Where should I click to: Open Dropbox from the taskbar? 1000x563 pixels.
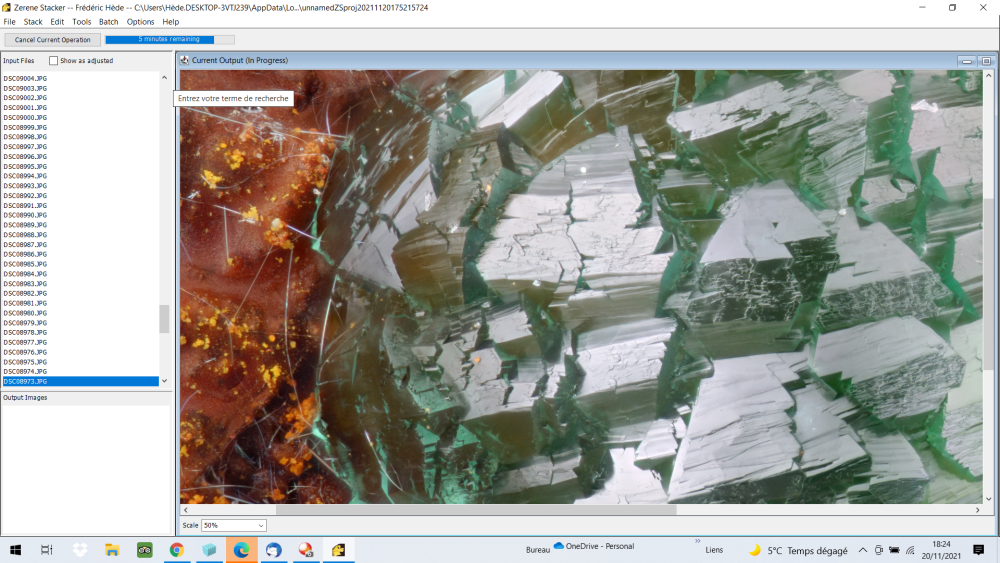click(x=80, y=550)
